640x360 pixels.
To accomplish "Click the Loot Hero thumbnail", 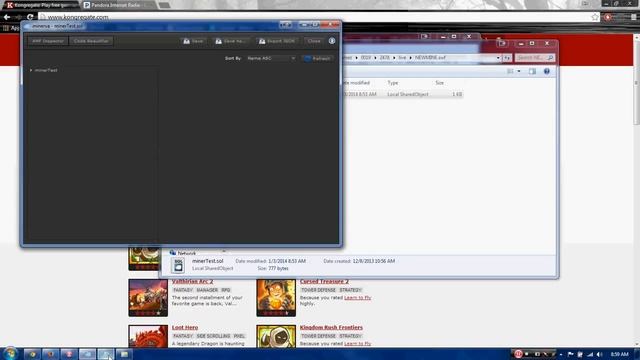I will click(148, 336).
